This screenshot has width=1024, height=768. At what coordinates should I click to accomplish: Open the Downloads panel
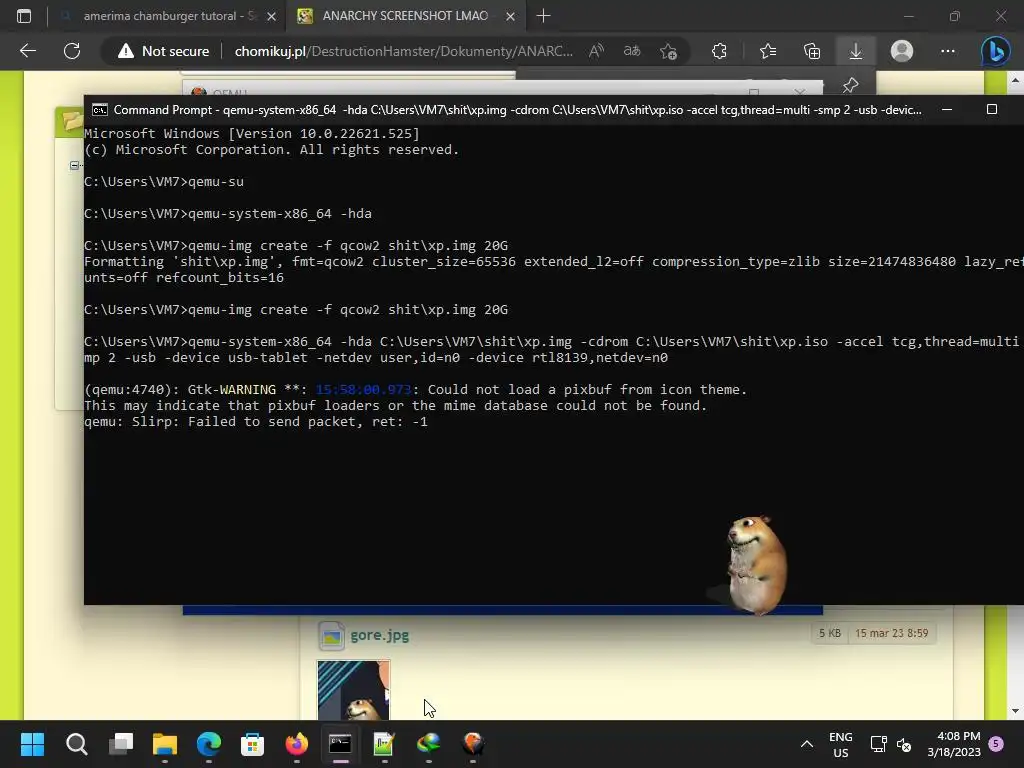pos(856,51)
